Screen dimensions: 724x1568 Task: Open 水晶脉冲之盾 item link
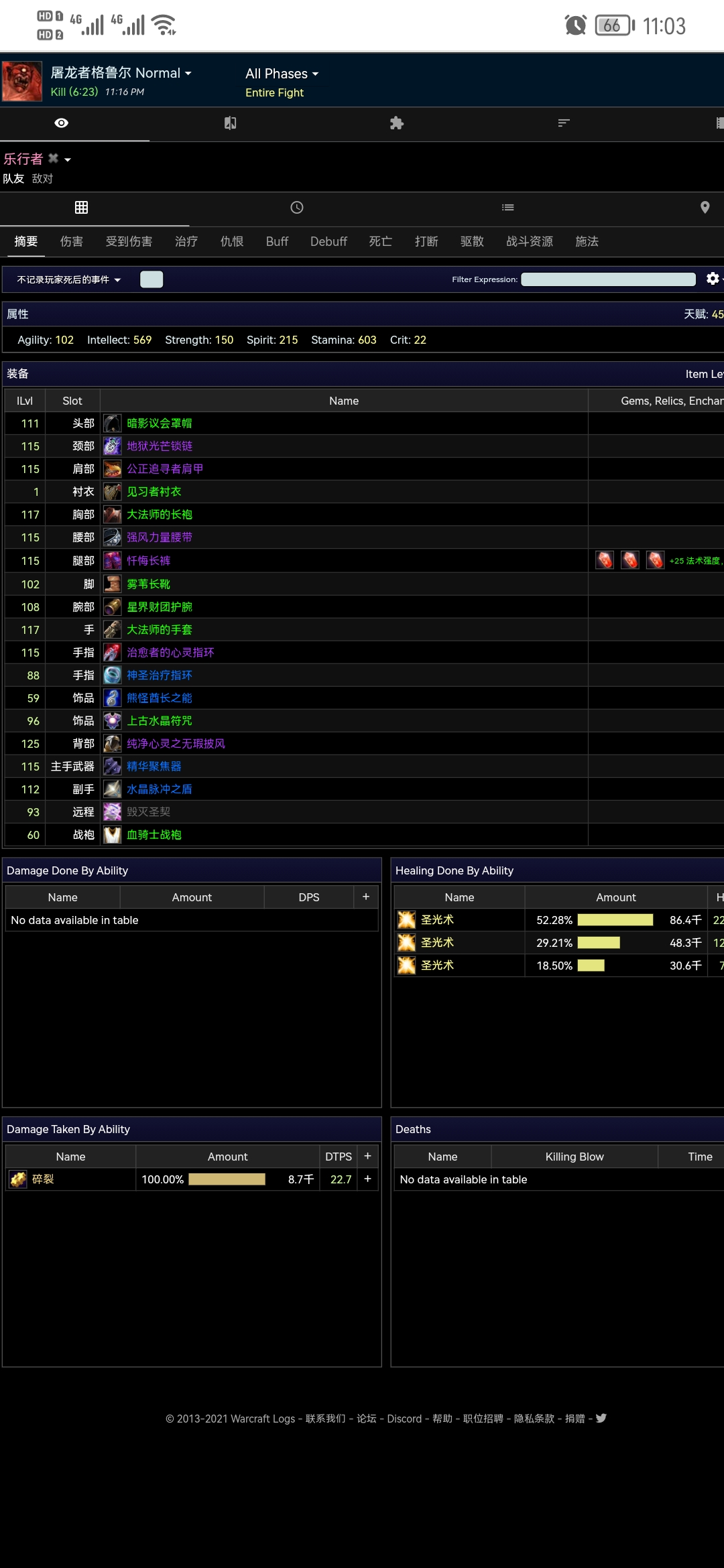(160, 789)
